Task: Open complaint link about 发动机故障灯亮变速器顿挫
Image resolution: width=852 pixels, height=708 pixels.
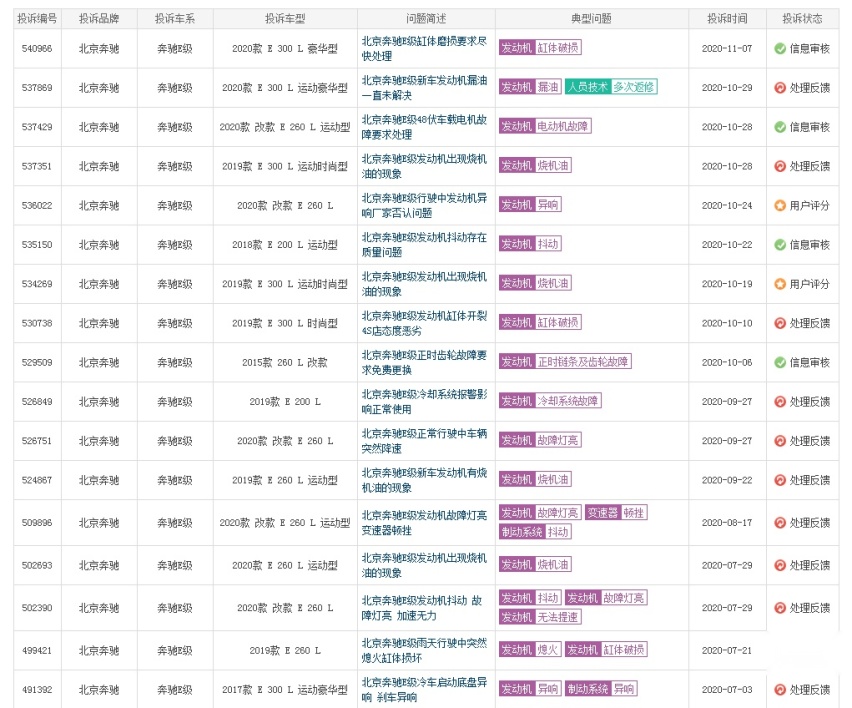Action: 424,523
